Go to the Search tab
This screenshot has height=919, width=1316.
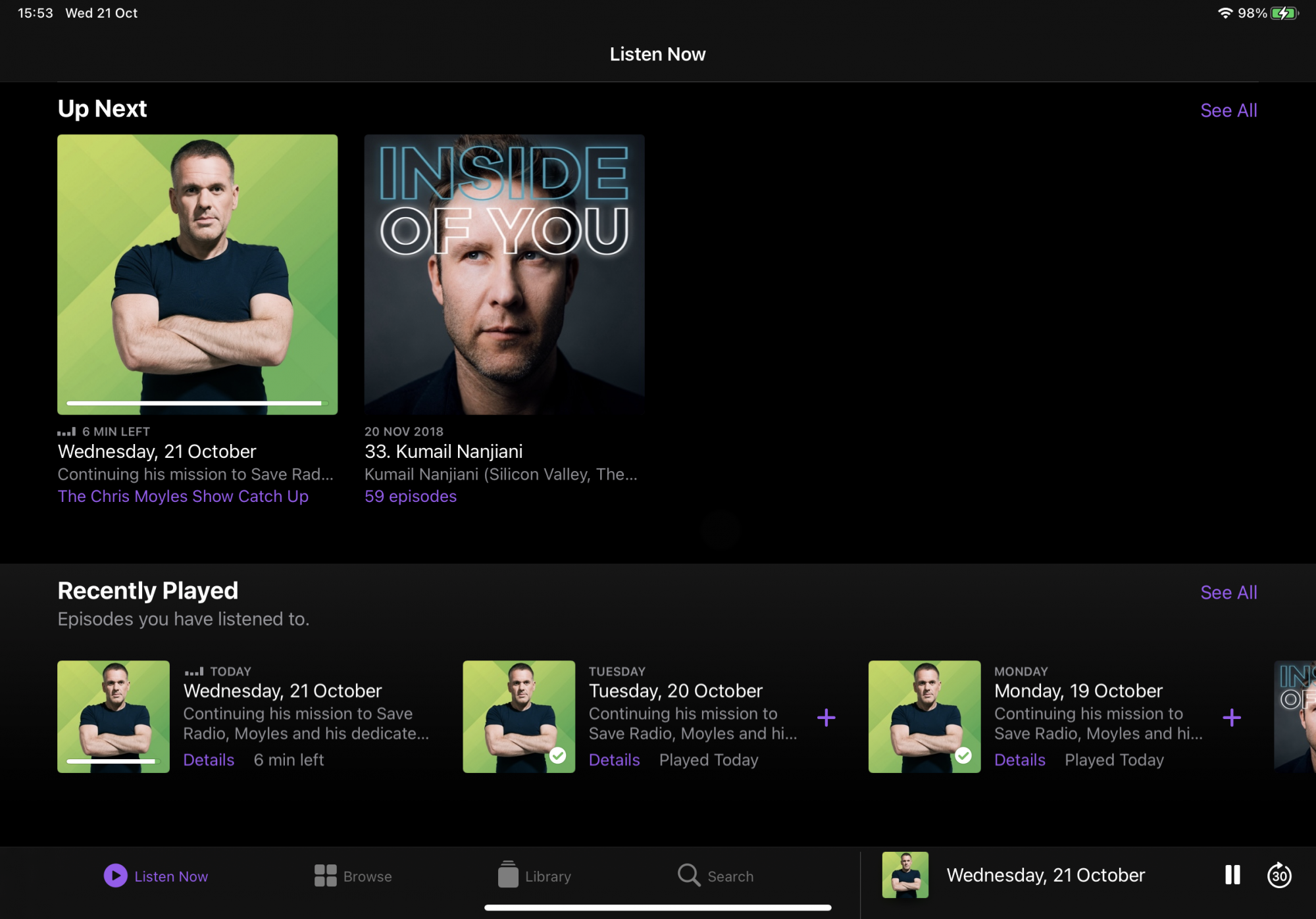pyautogui.click(x=716, y=876)
